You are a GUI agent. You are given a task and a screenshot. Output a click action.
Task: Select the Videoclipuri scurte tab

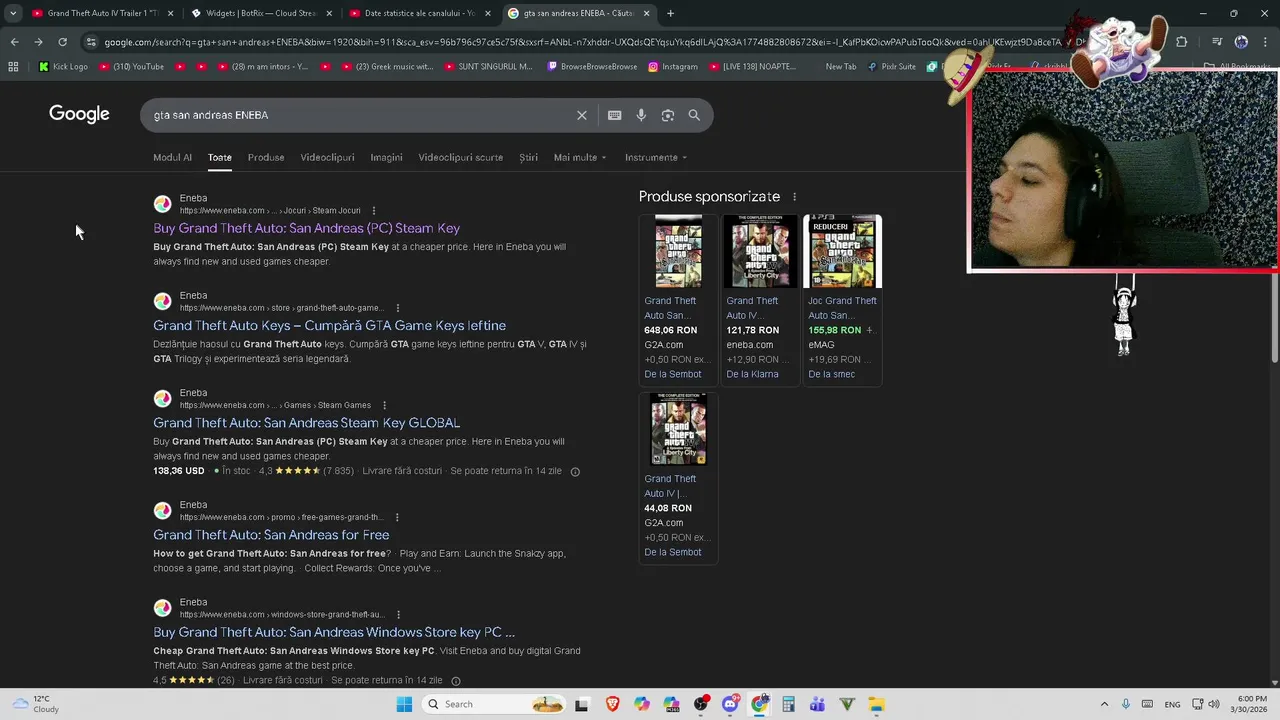(x=460, y=157)
